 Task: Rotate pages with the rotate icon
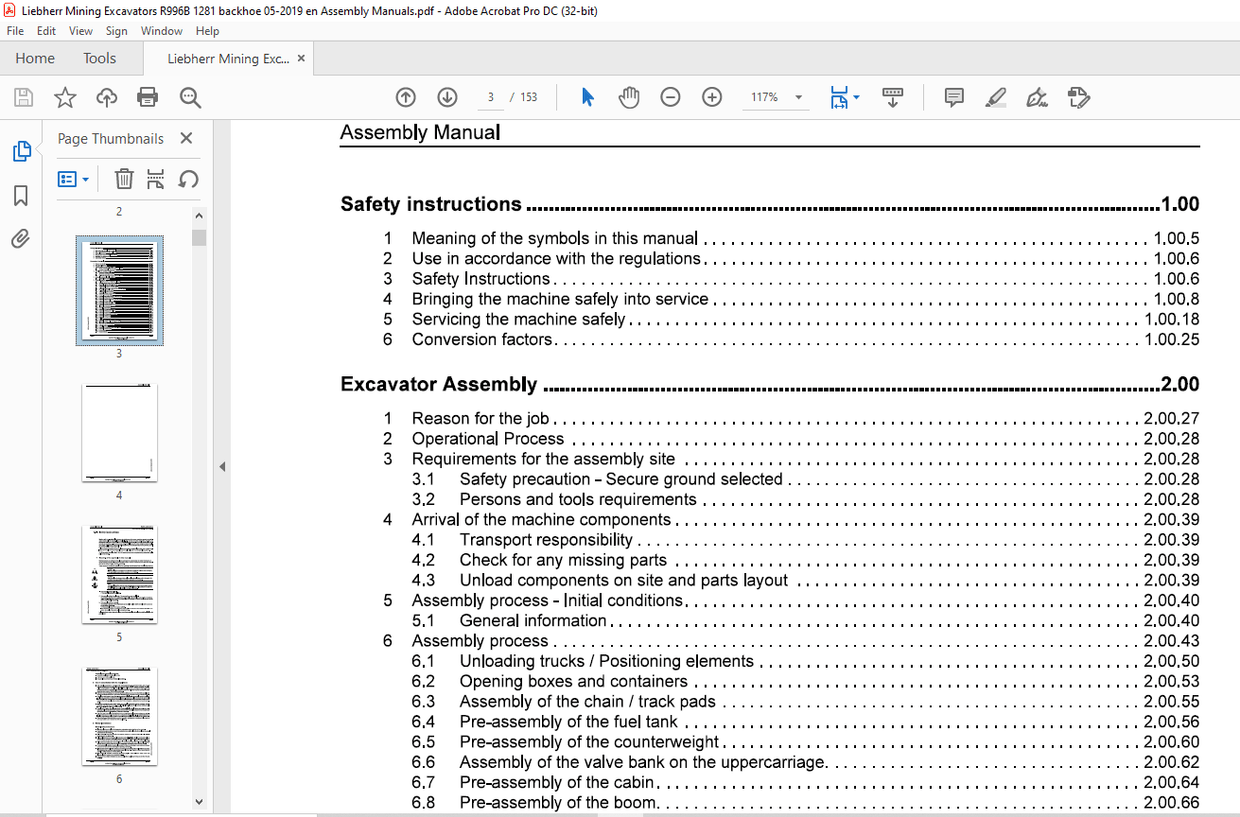point(189,178)
